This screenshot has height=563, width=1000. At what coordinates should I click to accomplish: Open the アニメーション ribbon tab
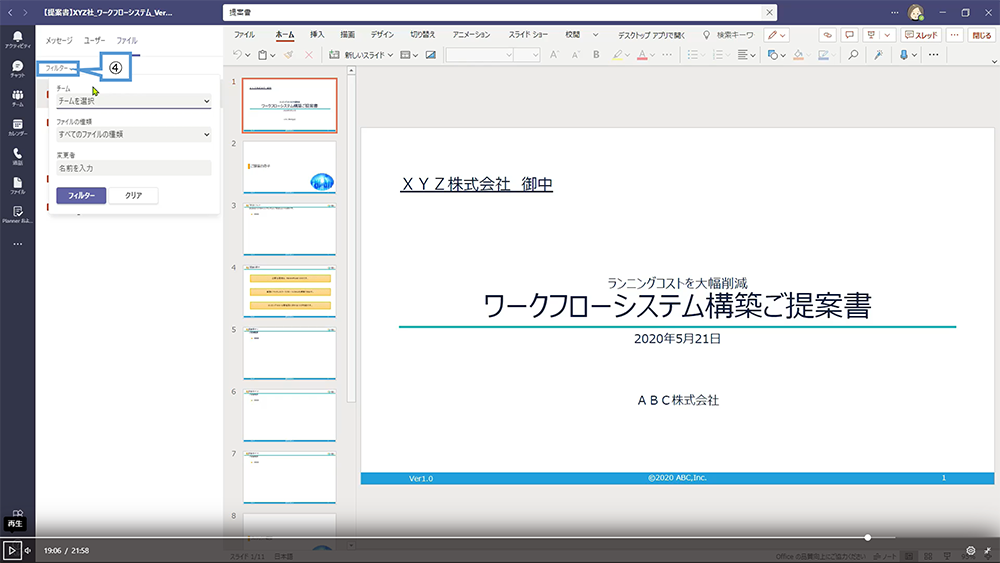(471, 35)
